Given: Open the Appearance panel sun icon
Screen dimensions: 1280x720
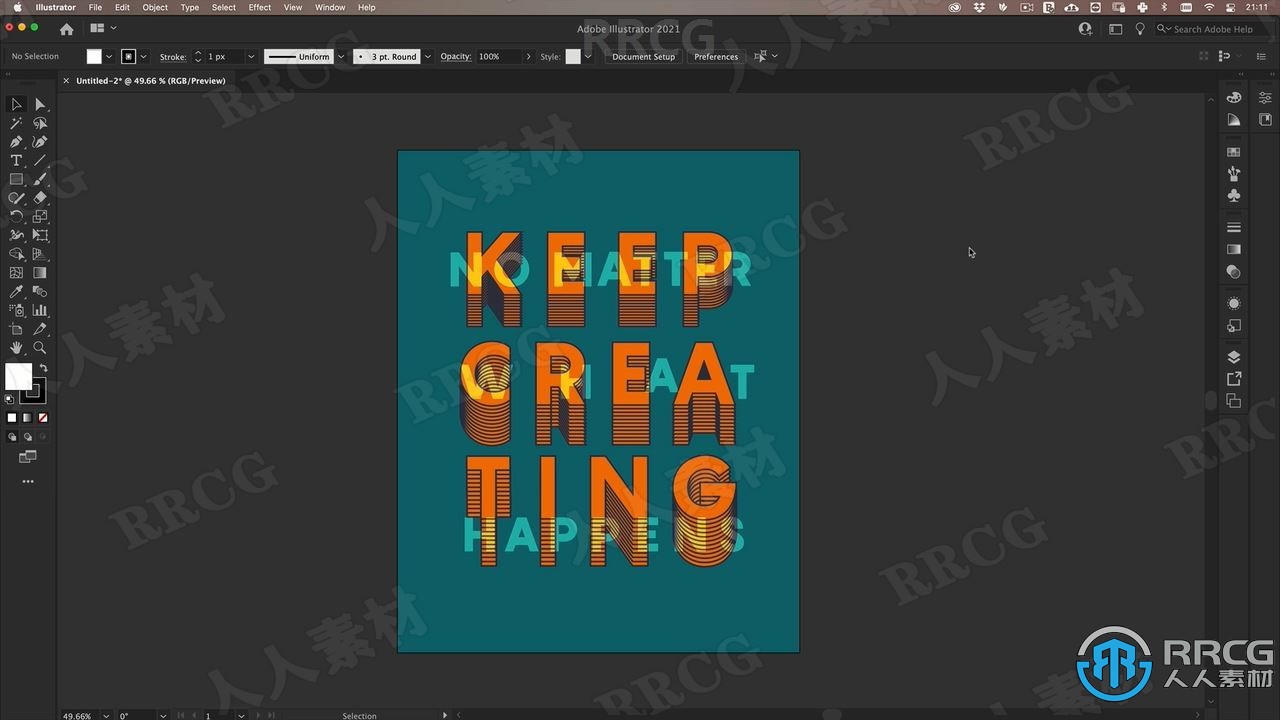Looking at the screenshot, I should (1234, 303).
